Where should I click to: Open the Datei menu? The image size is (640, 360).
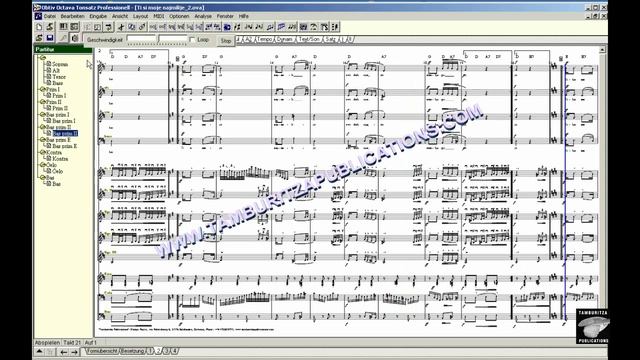(50, 16)
